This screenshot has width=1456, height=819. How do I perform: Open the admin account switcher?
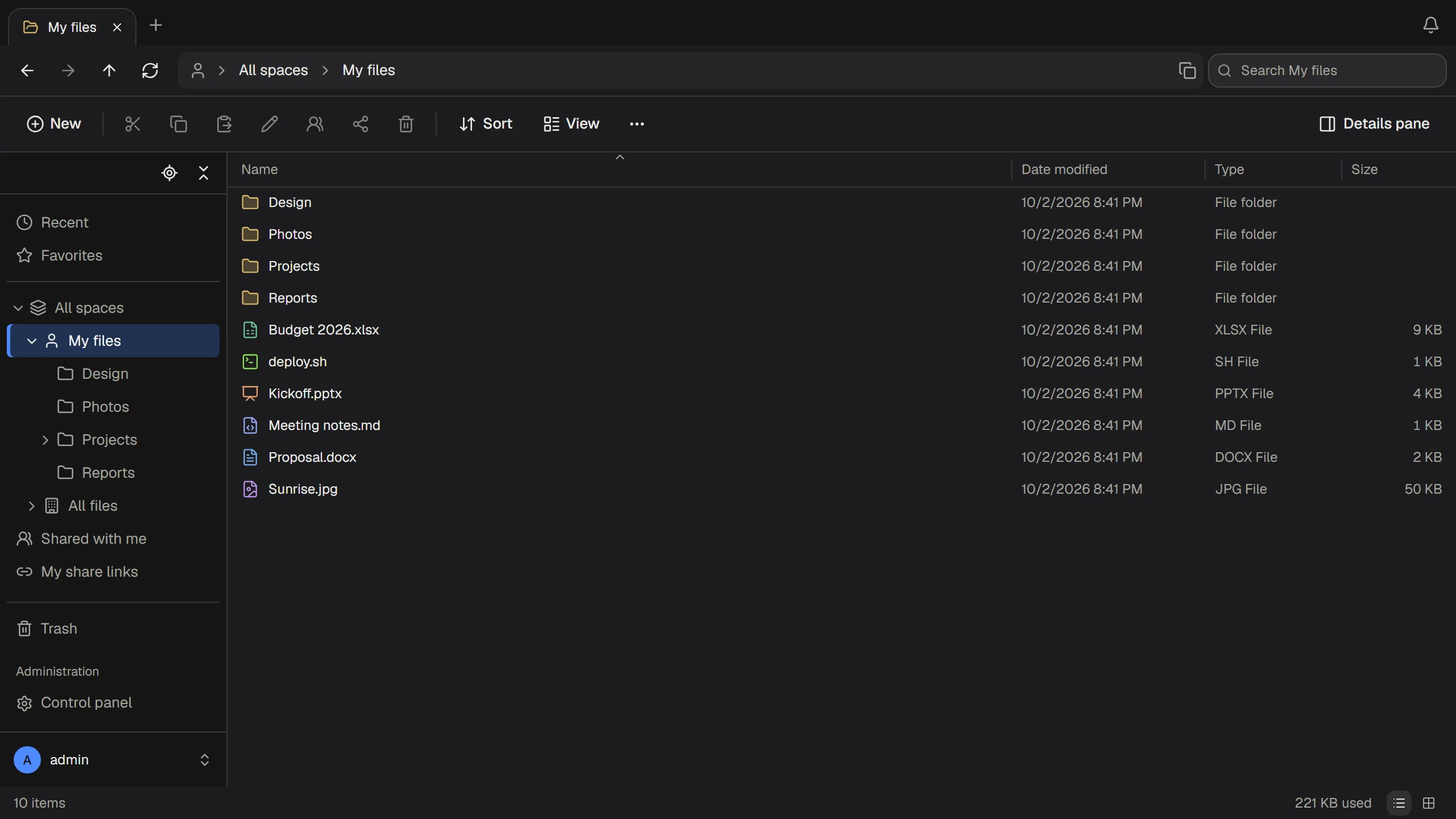pyautogui.click(x=113, y=760)
